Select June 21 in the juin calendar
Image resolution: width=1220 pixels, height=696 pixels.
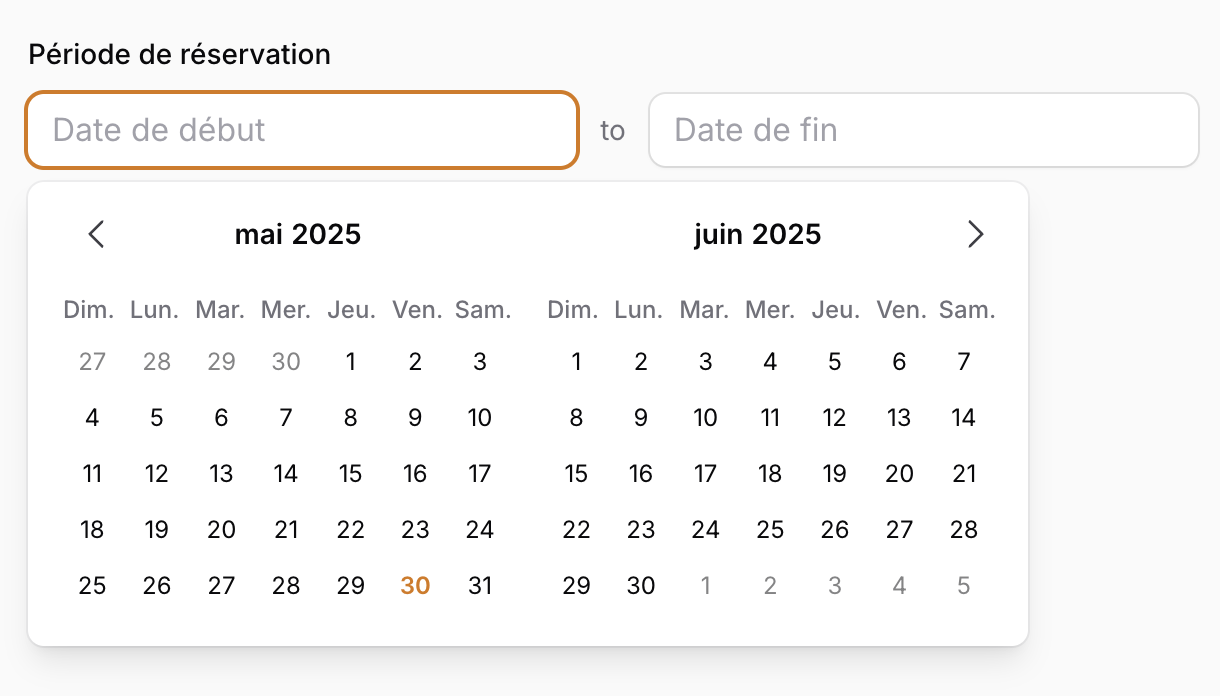963,473
